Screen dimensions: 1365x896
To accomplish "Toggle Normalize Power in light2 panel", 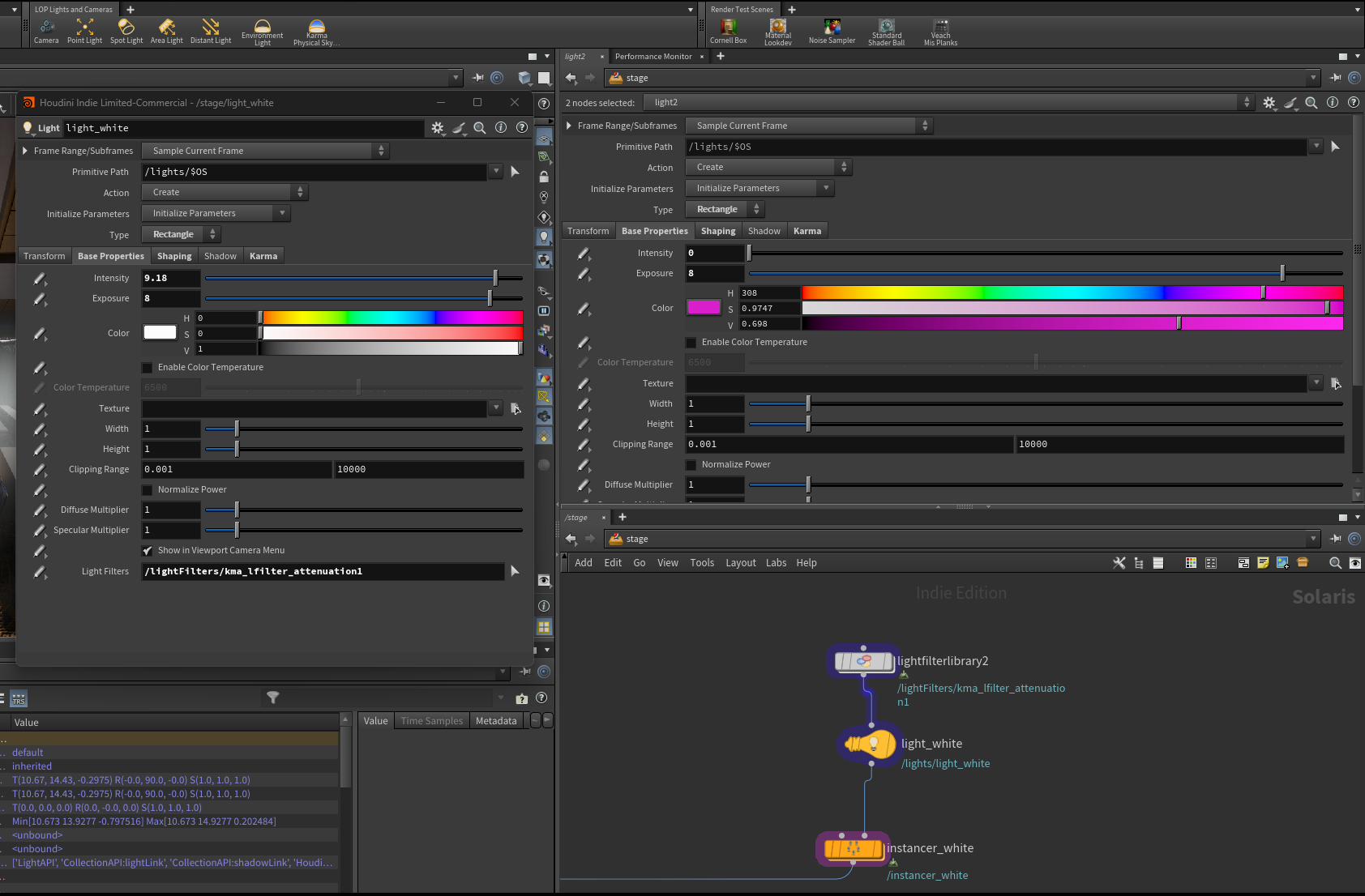I will pyautogui.click(x=691, y=465).
